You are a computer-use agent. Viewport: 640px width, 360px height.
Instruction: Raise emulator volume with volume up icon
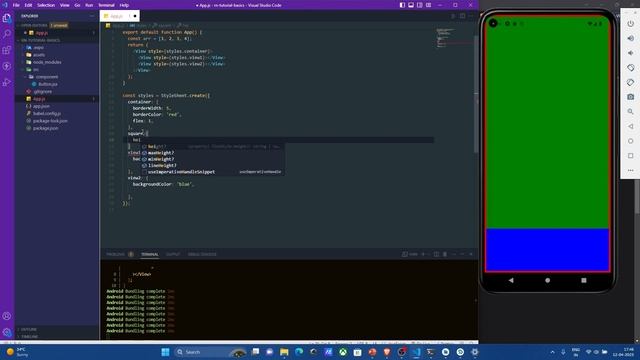tap(631, 38)
